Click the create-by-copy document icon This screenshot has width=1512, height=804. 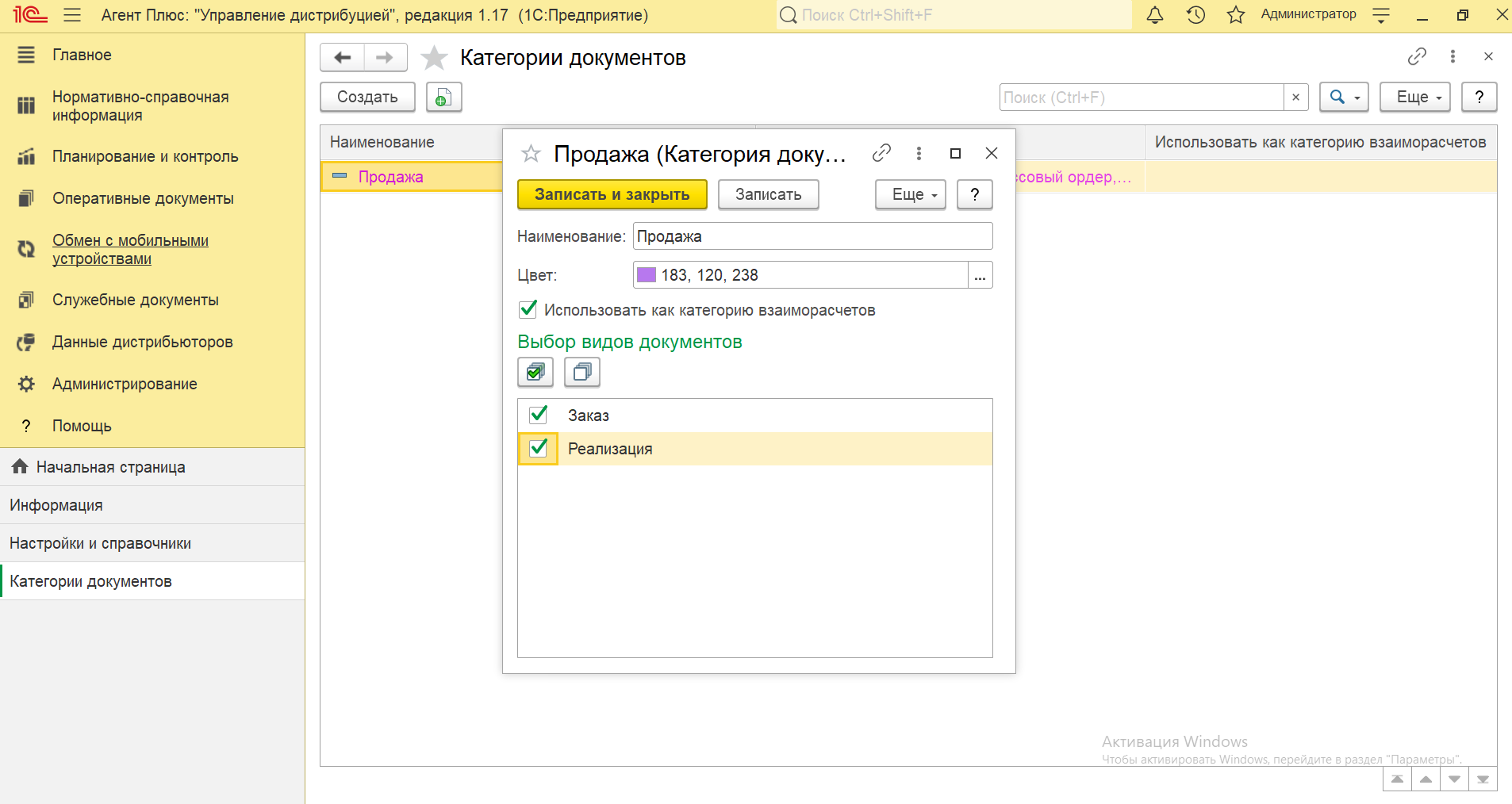(x=443, y=98)
